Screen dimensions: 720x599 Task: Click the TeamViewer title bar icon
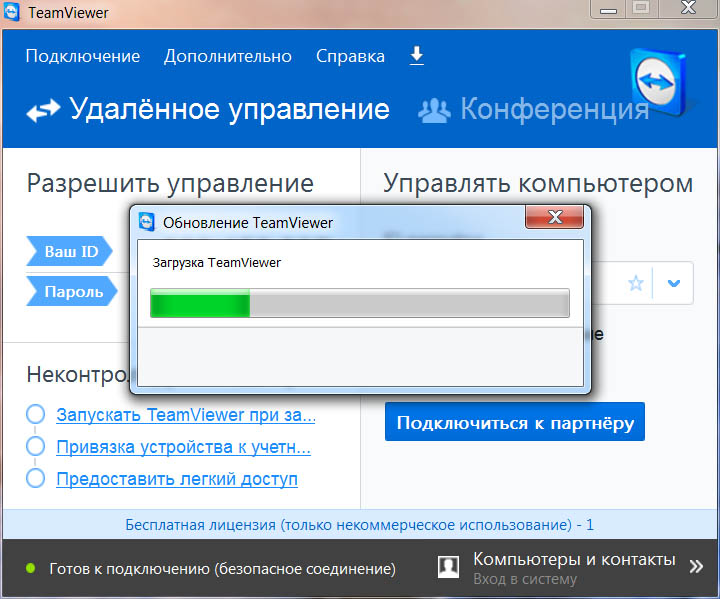click(x=11, y=11)
